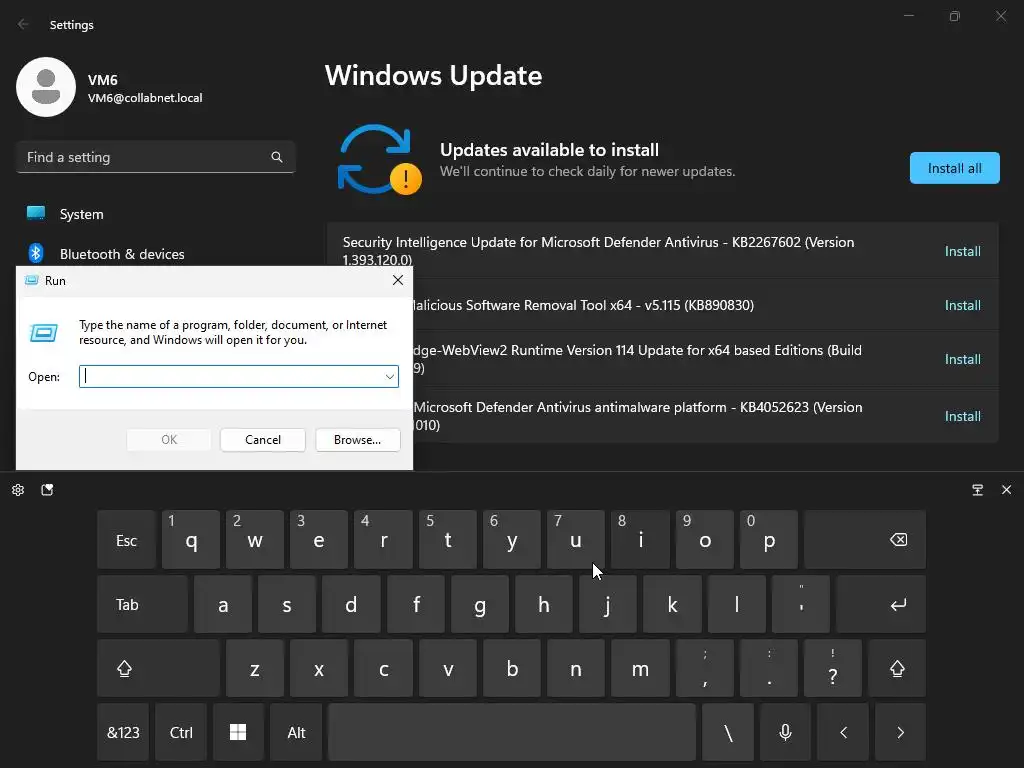Click Cancel in the Run dialog
Viewport: 1024px width, 768px height.
pos(263,440)
